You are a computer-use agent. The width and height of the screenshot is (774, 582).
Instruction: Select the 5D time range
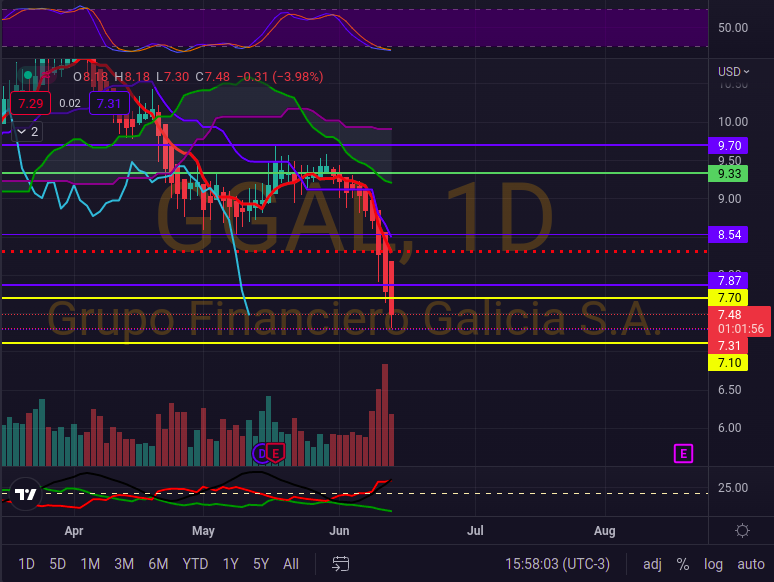click(58, 564)
